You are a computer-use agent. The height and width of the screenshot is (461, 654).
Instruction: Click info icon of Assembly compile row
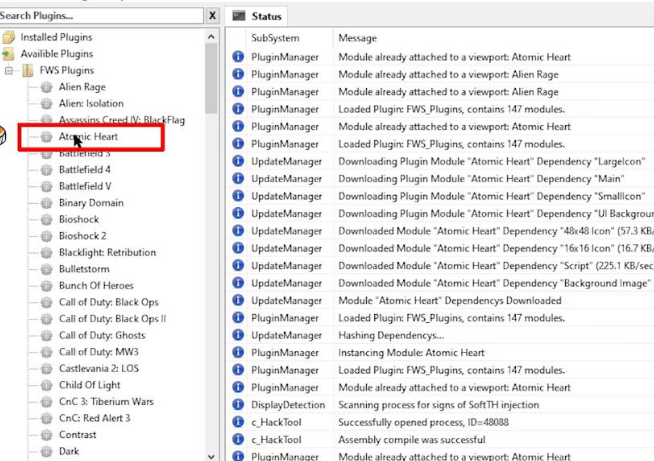coord(238,439)
